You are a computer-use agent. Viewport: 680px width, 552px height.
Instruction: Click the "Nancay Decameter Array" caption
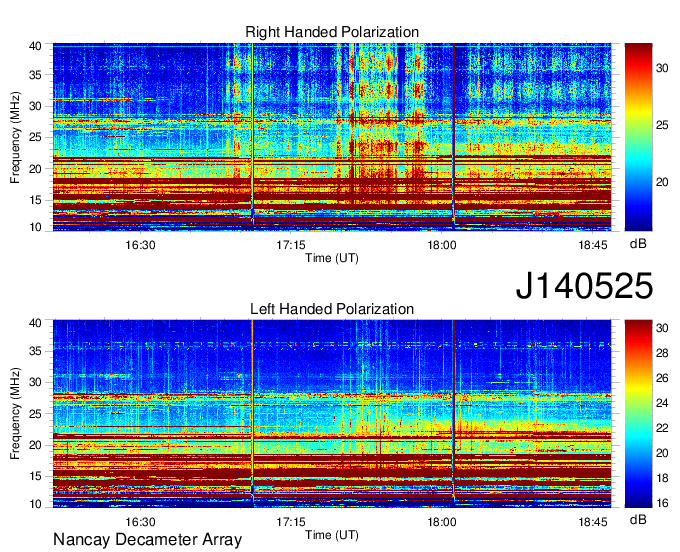click(147, 540)
